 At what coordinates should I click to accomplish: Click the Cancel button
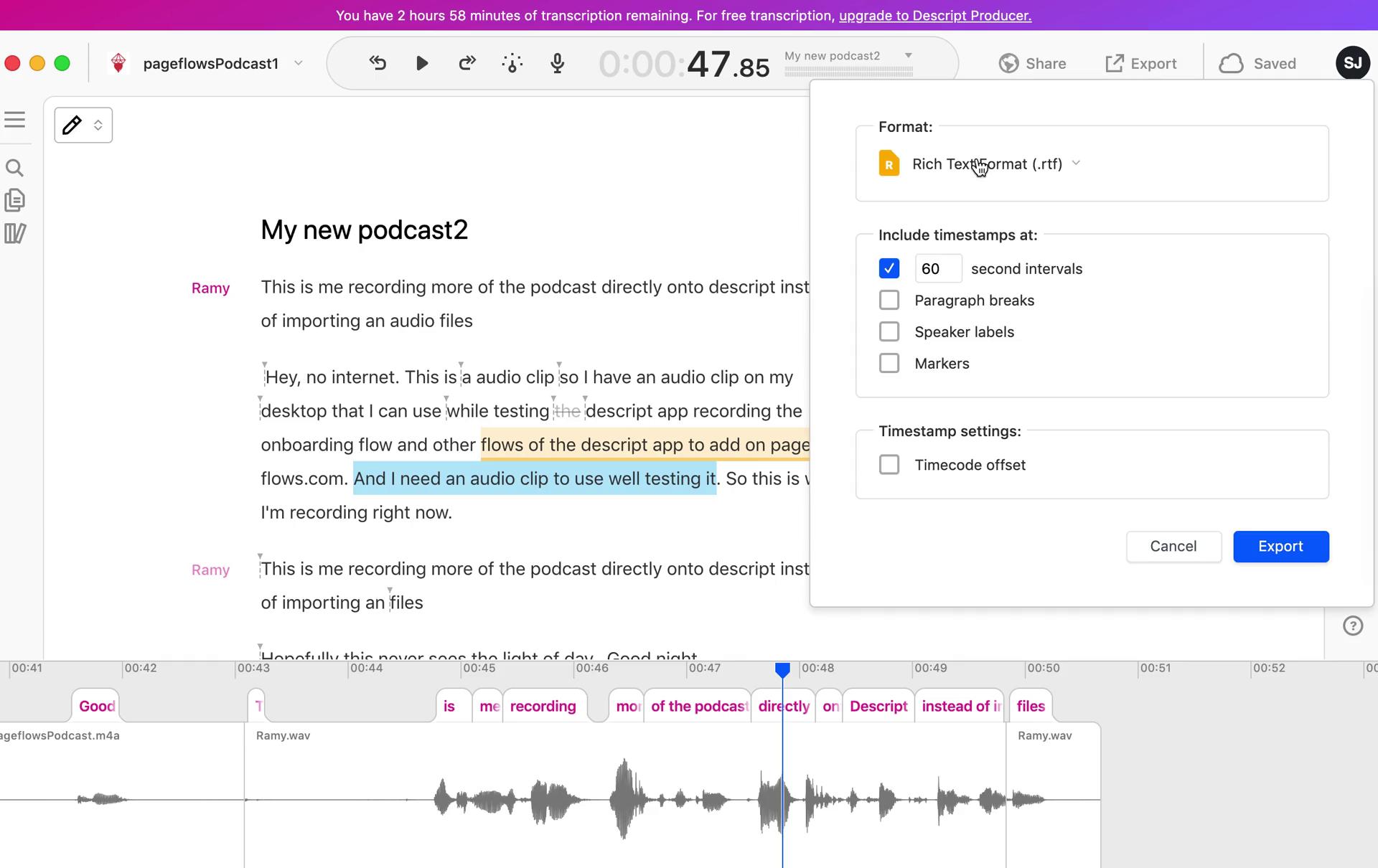pyautogui.click(x=1173, y=546)
